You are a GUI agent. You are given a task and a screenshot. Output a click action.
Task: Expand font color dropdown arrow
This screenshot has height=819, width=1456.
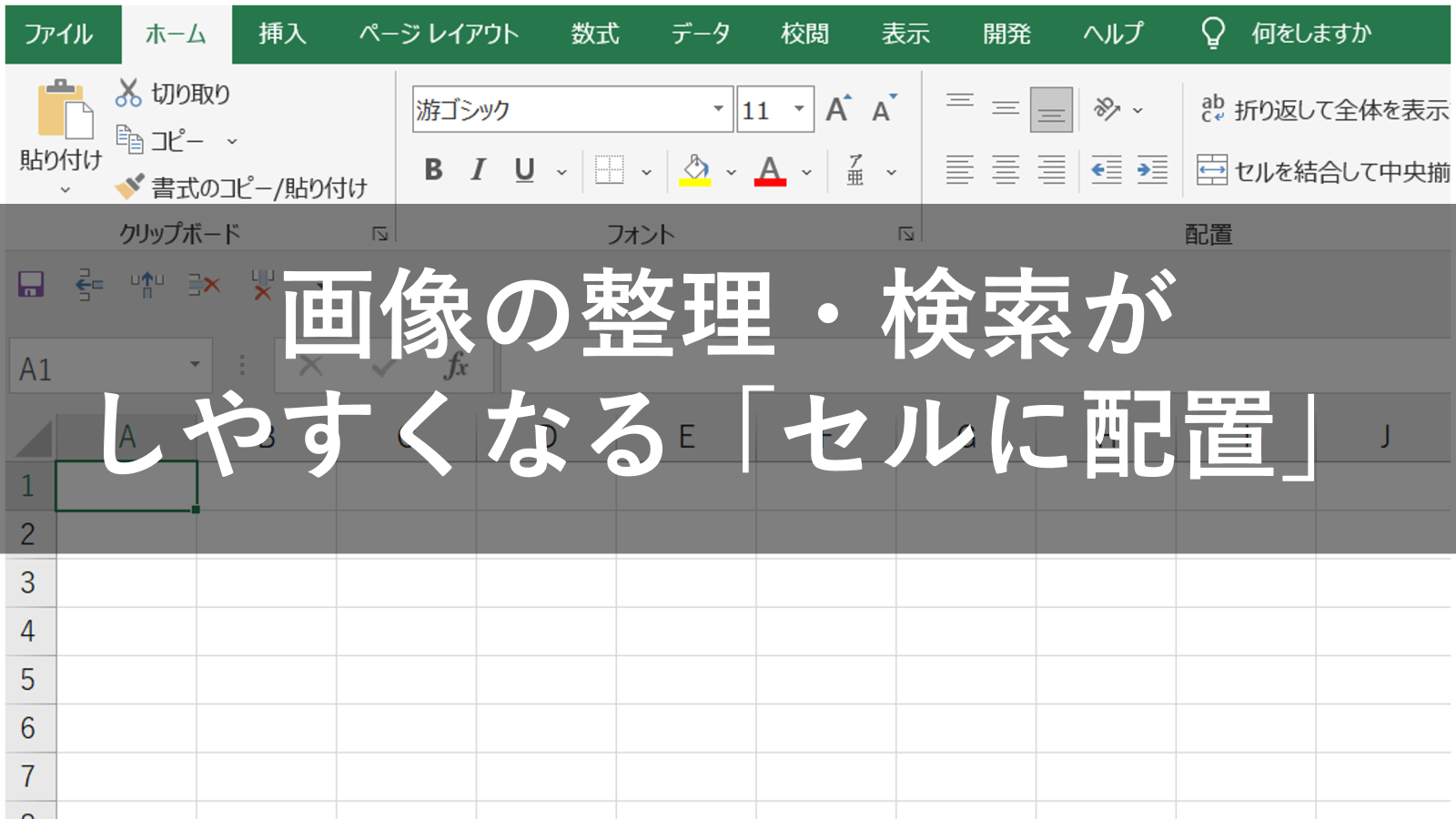pos(806,172)
